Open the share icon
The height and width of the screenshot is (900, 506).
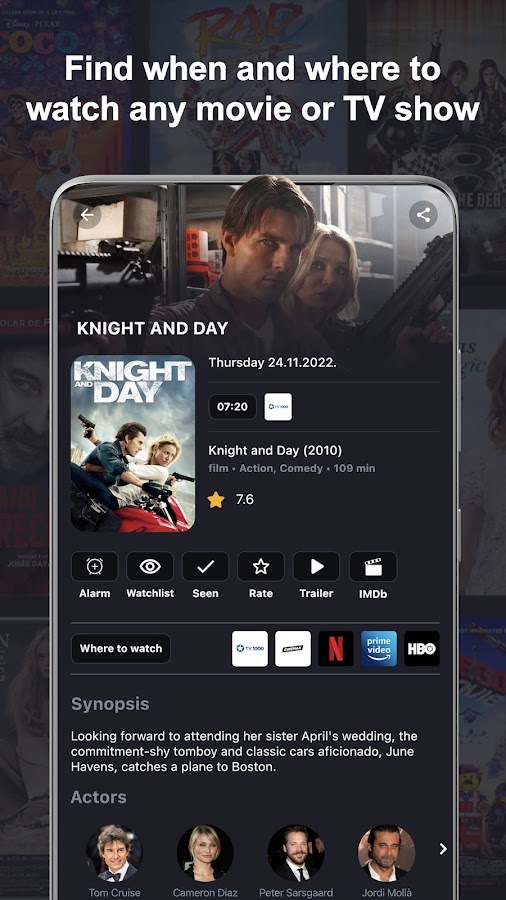(x=423, y=215)
